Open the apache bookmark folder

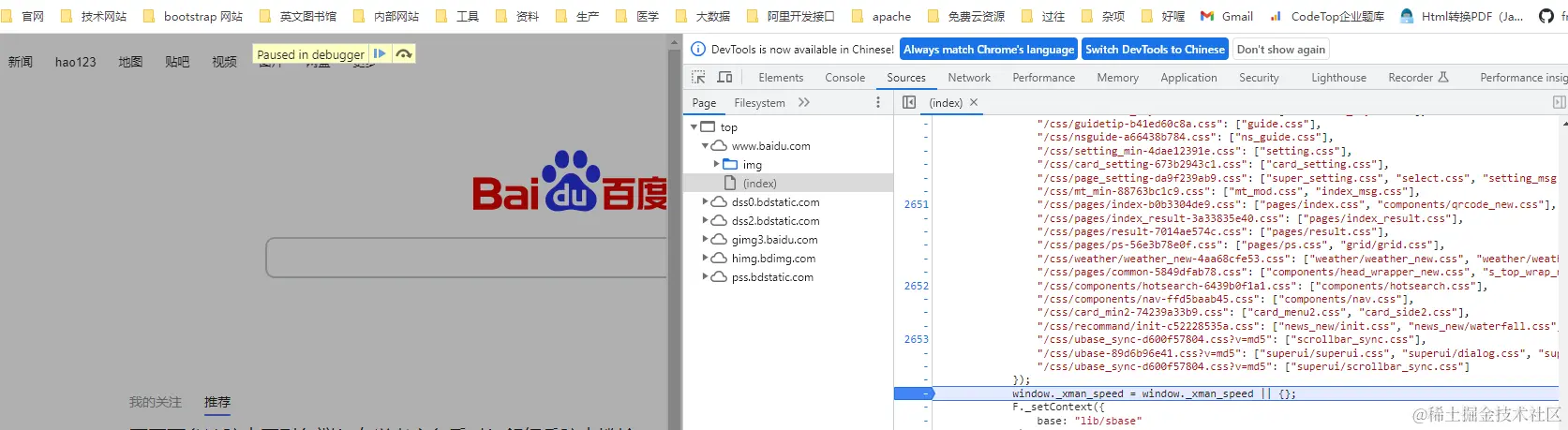880,16
